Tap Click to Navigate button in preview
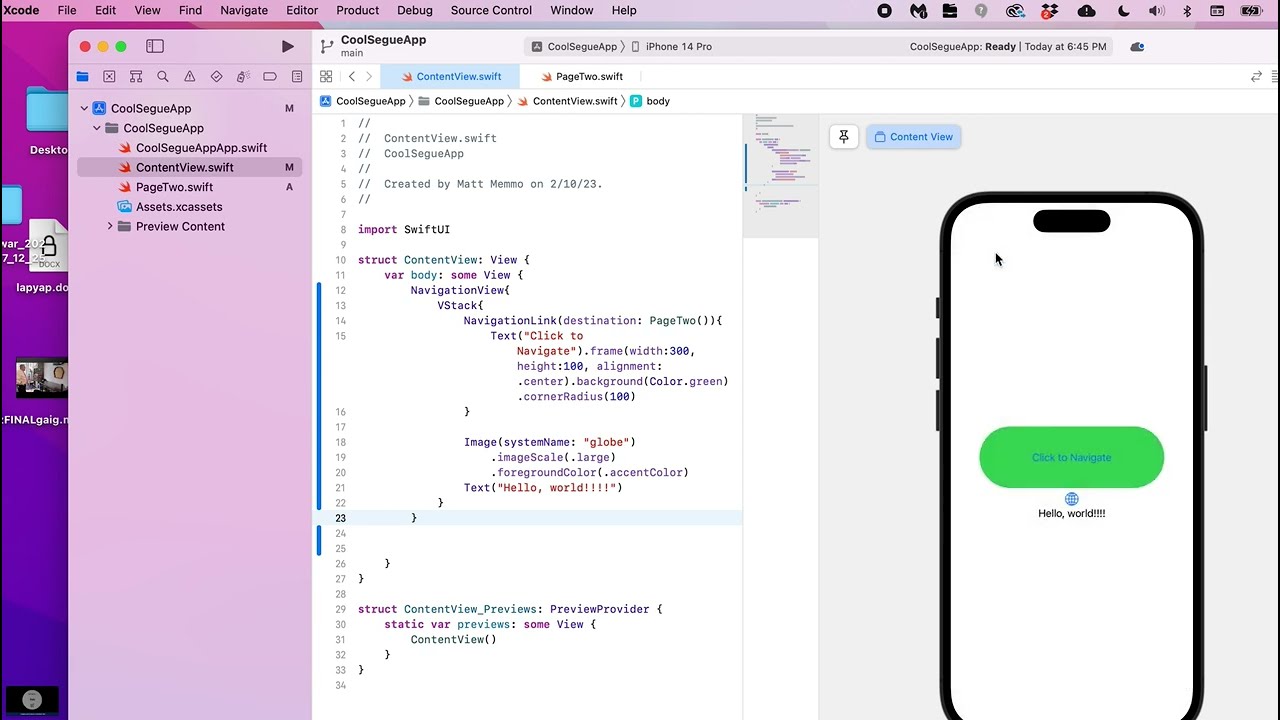1280x720 pixels. [1071, 458]
